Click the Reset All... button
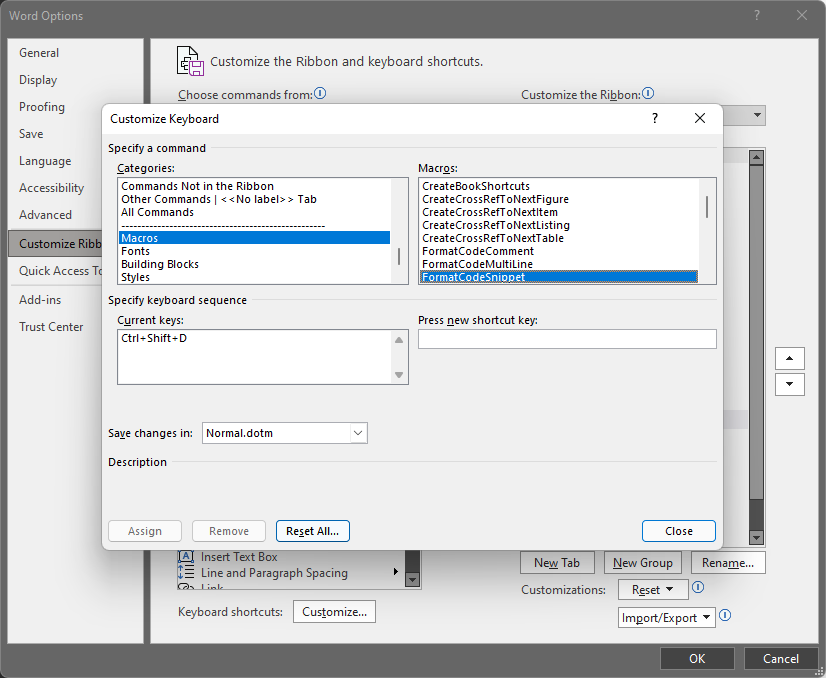The height and width of the screenshot is (678, 826). 313,531
